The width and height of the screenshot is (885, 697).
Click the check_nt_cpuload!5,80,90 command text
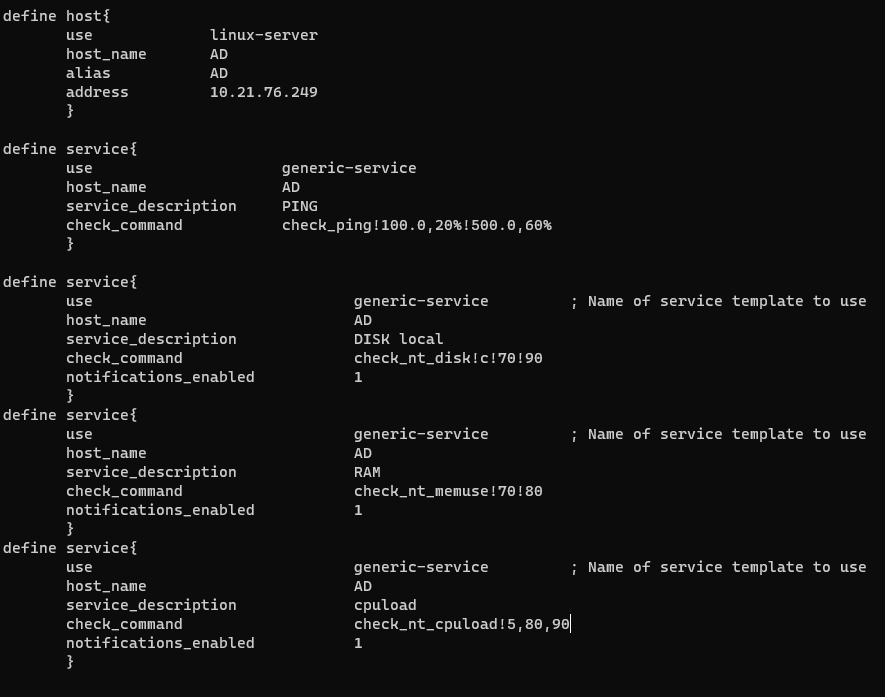[461, 624]
